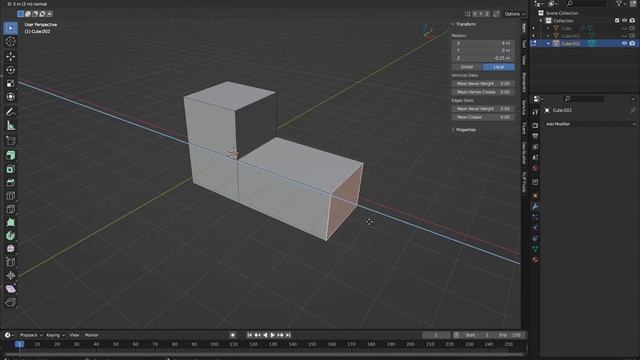Choose the Add Cube tool
The image size is (640, 360).
tap(11, 140)
